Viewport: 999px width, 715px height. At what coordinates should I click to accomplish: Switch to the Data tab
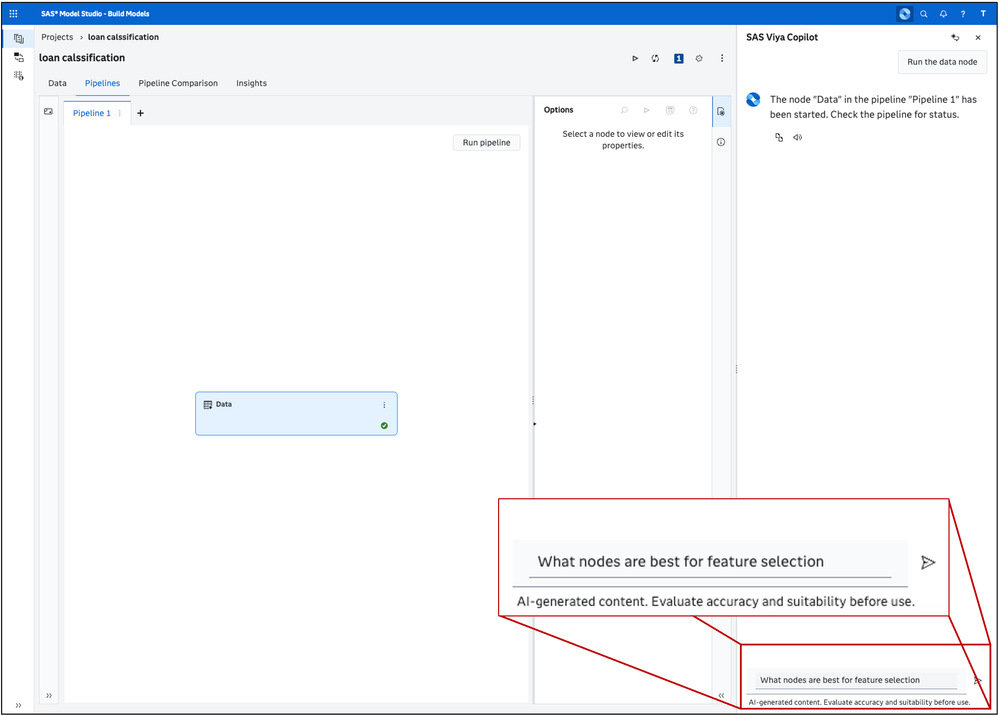[x=57, y=83]
